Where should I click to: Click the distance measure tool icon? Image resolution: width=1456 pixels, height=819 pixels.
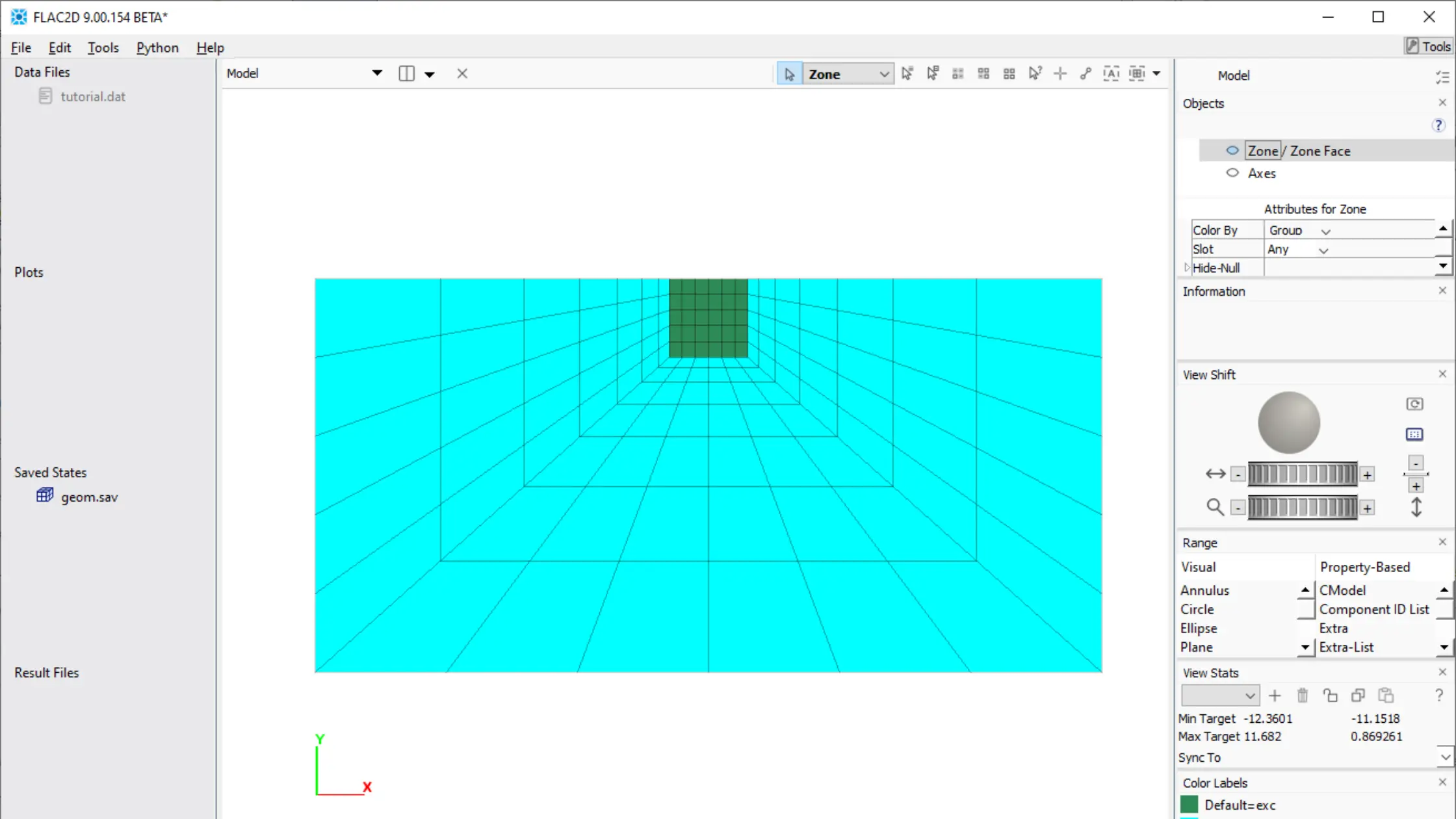(1085, 73)
